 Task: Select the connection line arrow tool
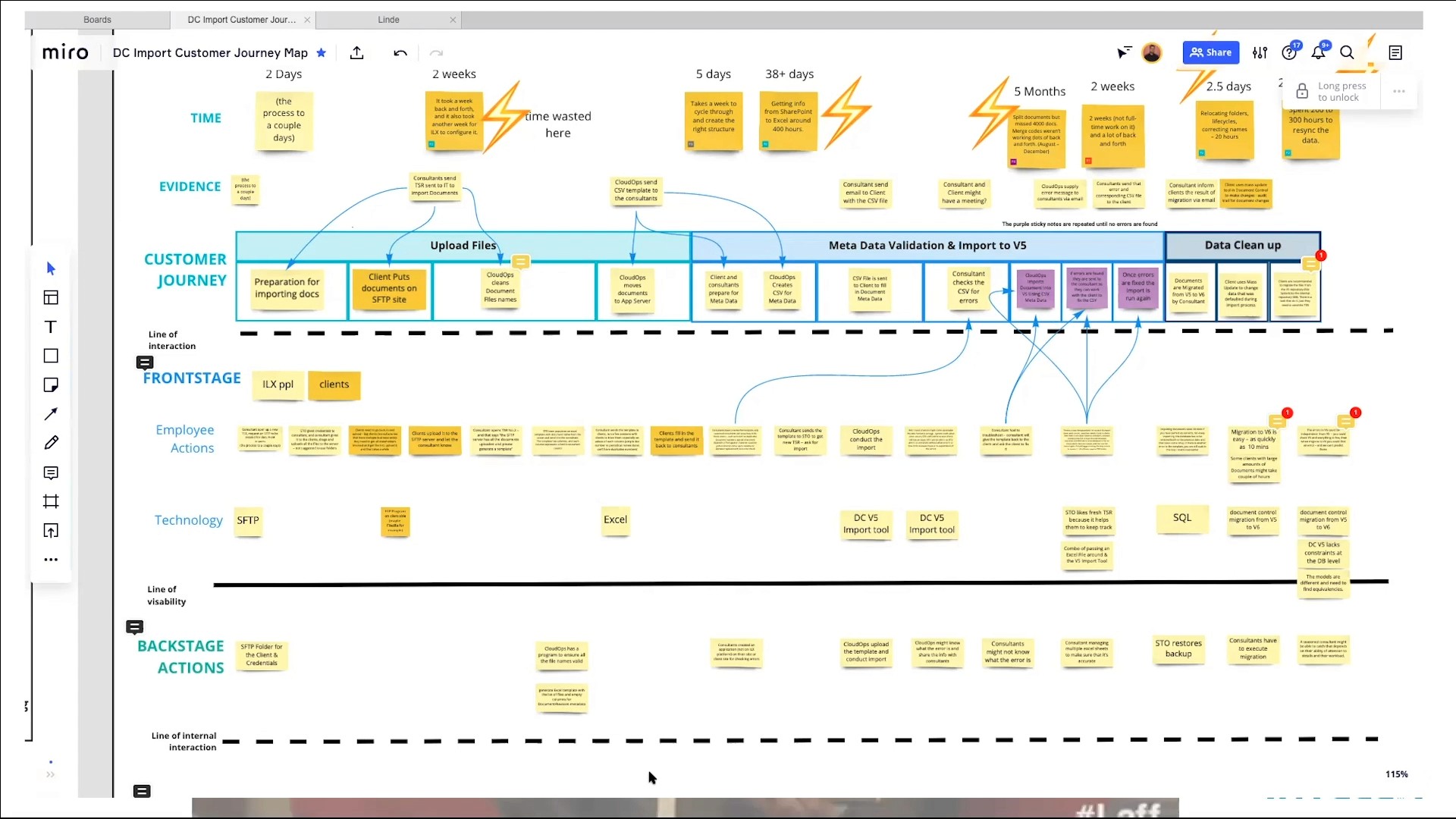pyautogui.click(x=51, y=414)
